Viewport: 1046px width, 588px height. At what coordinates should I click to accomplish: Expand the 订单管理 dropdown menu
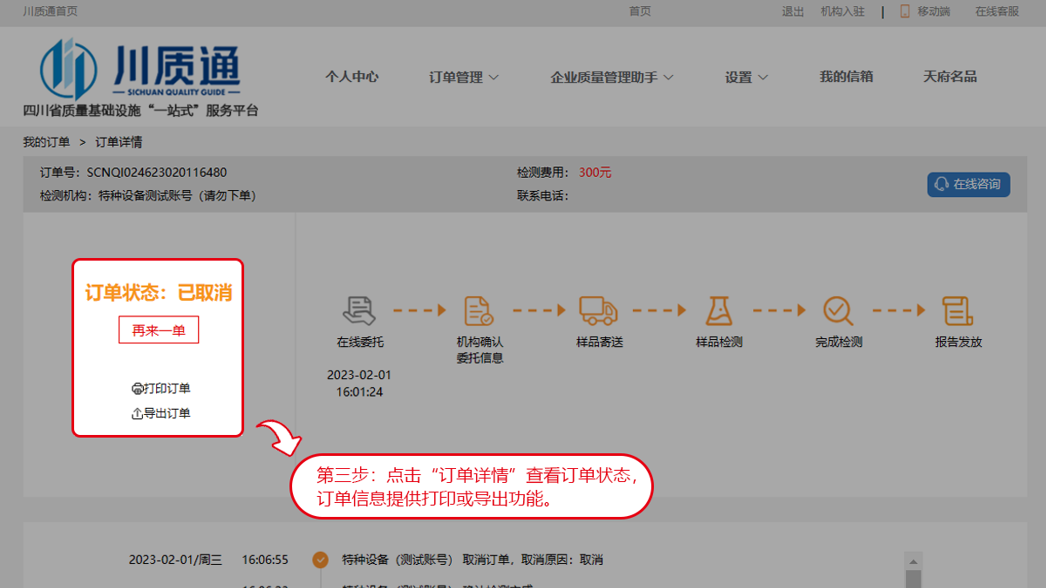[x=464, y=77]
